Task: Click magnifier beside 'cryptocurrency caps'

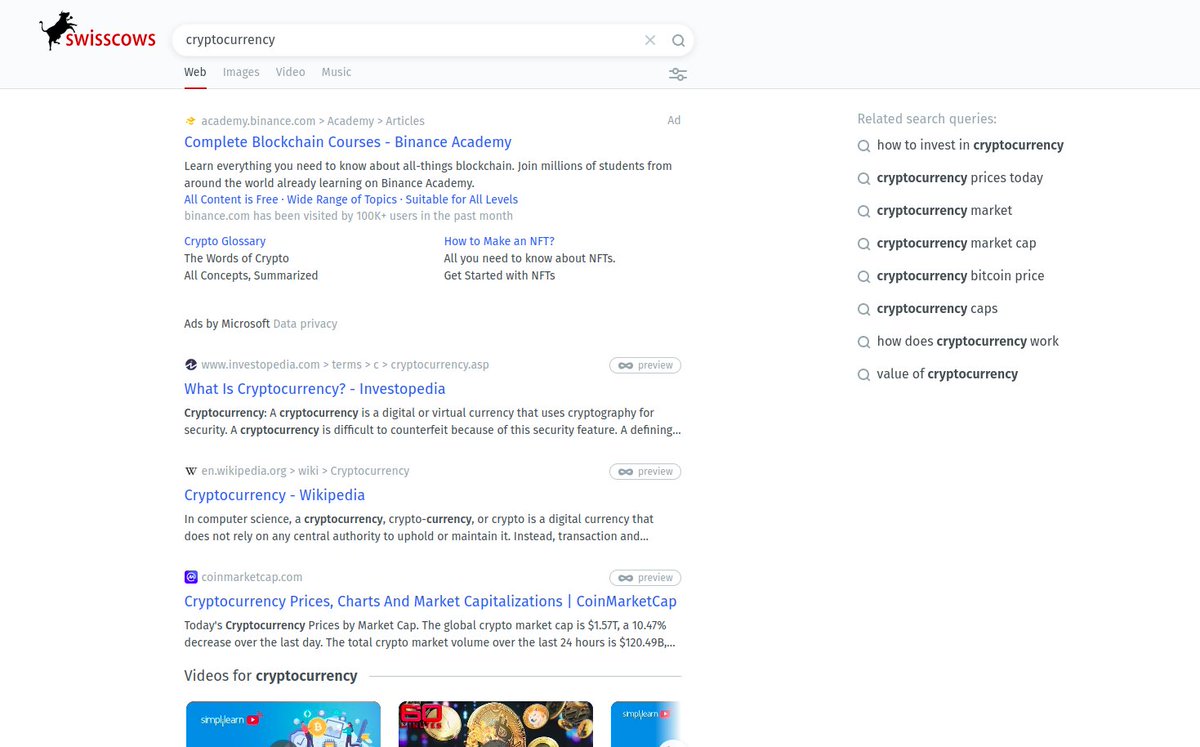Action: point(864,309)
